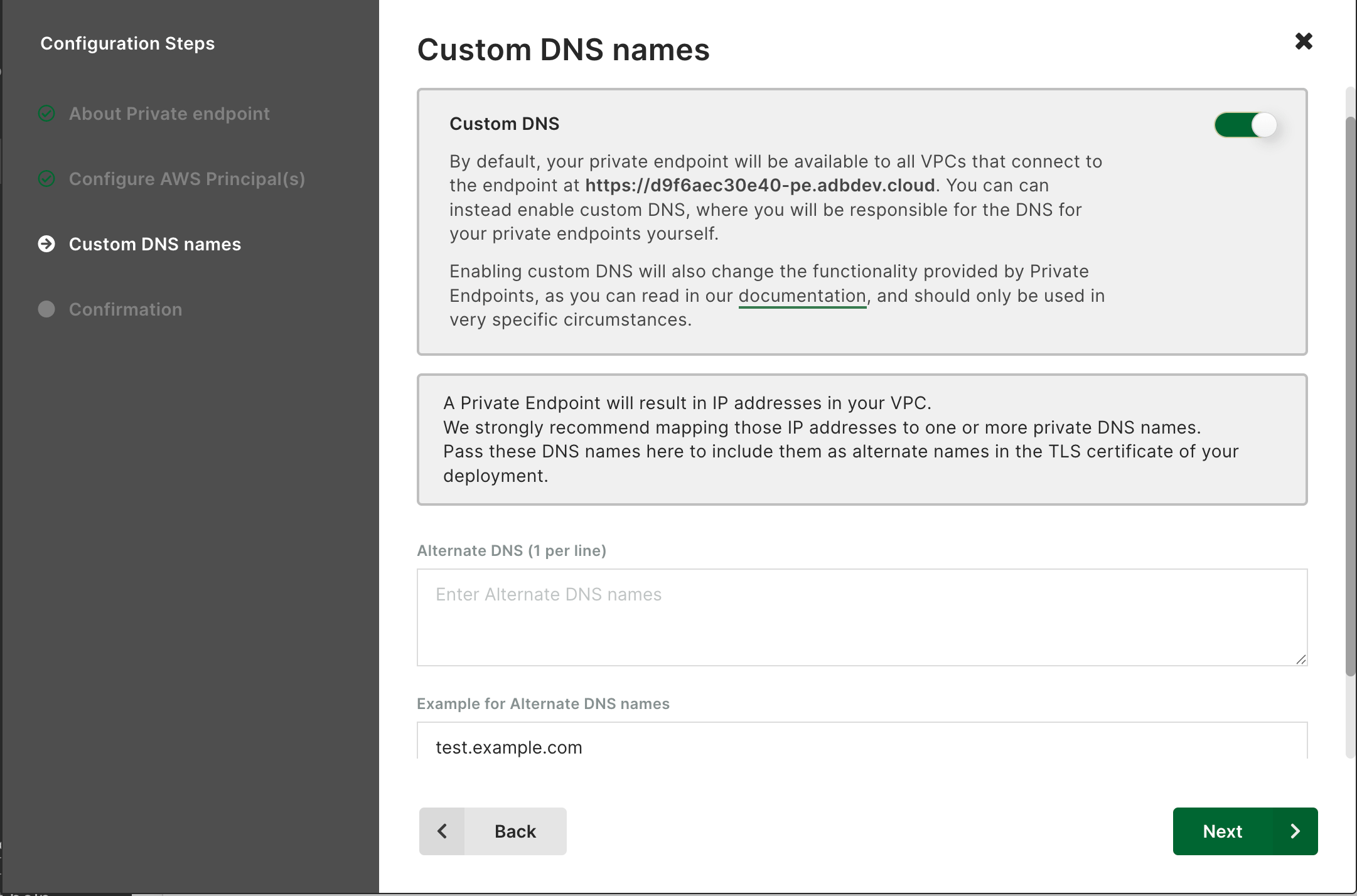1357x896 pixels.
Task: Click the Next button
Action: click(1245, 831)
